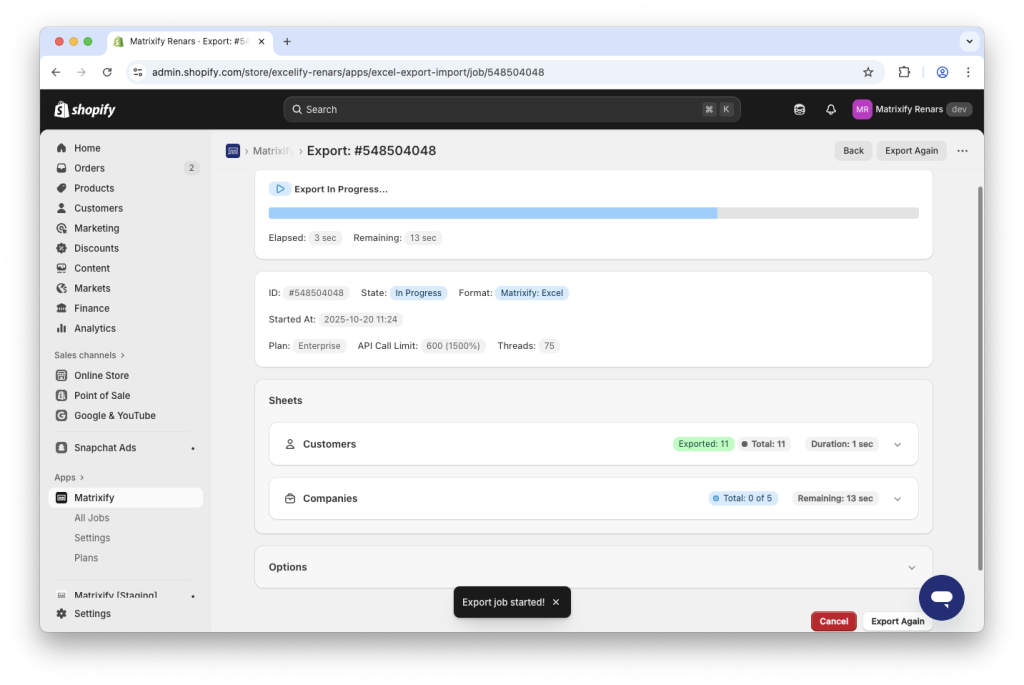Expand the Companies sheet details
Viewport: 1024px width, 685px height.
897,497
